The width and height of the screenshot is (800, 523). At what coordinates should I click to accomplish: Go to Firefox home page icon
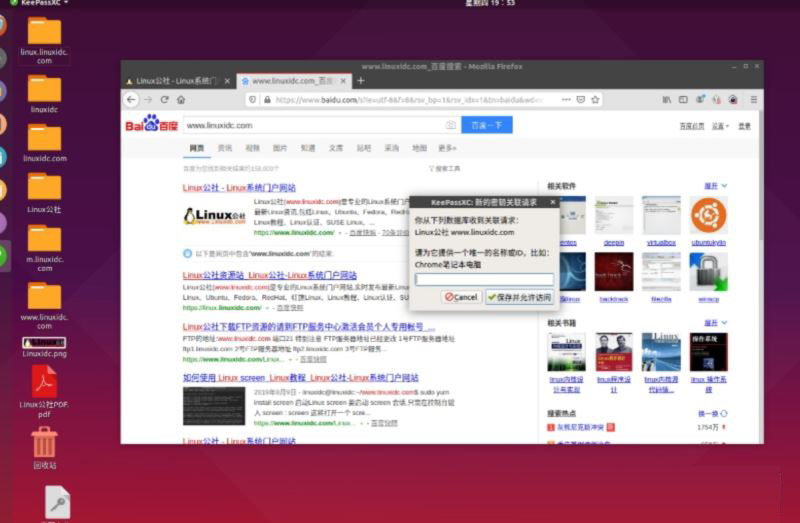181,99
